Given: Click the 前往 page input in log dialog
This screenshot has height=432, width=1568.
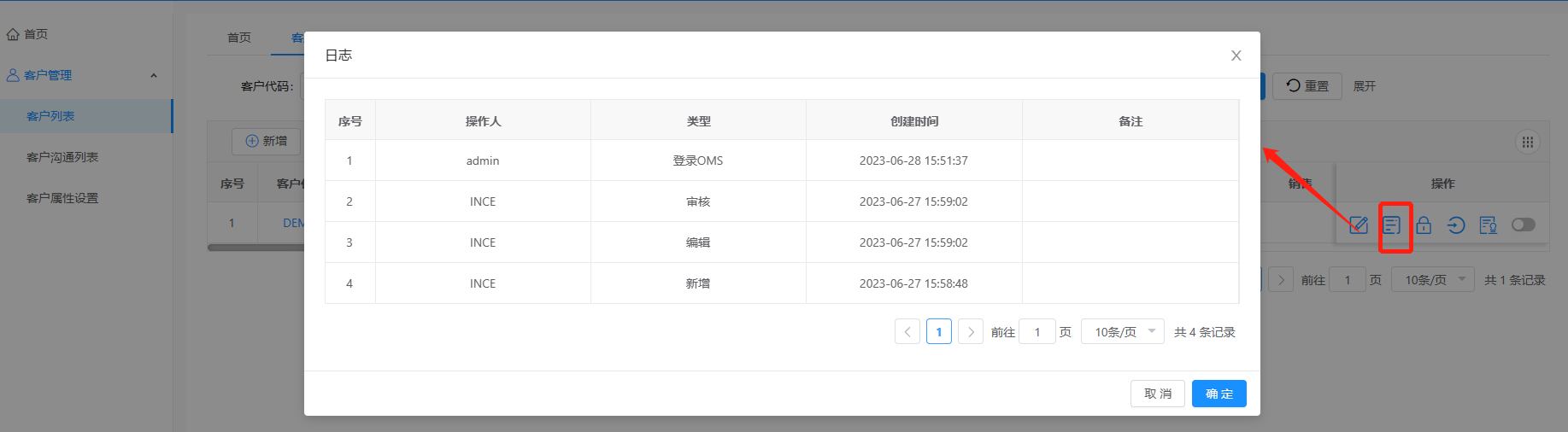Looking at the screenshot, I should click(x=1037, y=331).
